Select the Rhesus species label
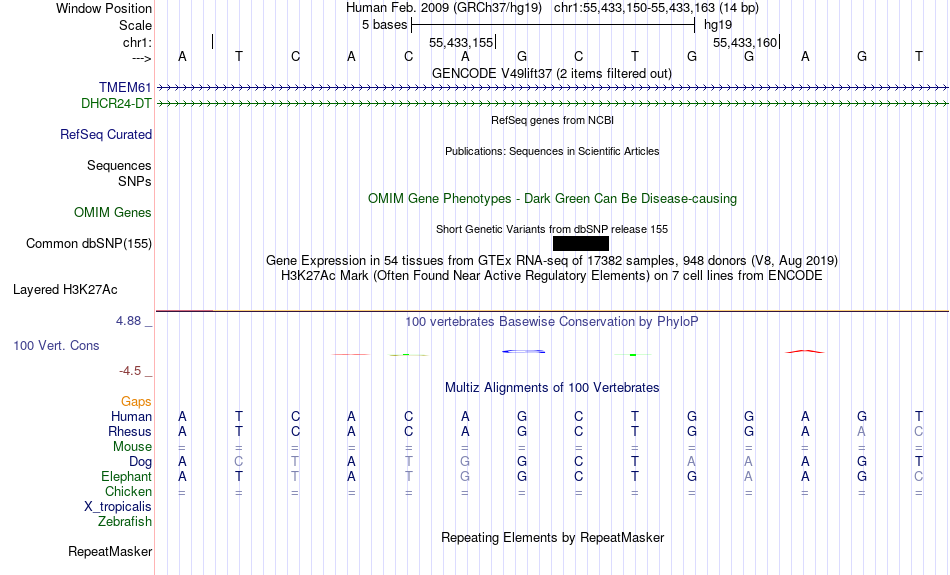 click(130, 431)
